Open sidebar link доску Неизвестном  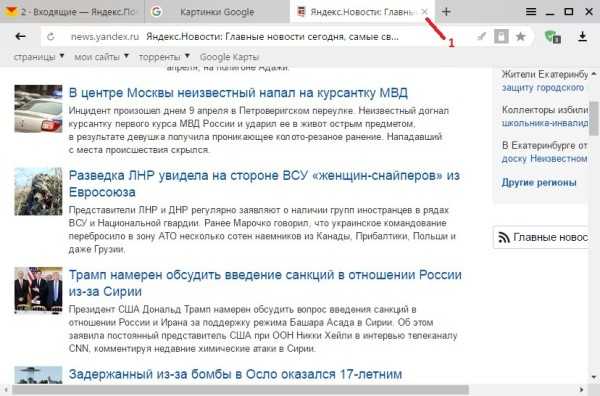pos(544,158)
